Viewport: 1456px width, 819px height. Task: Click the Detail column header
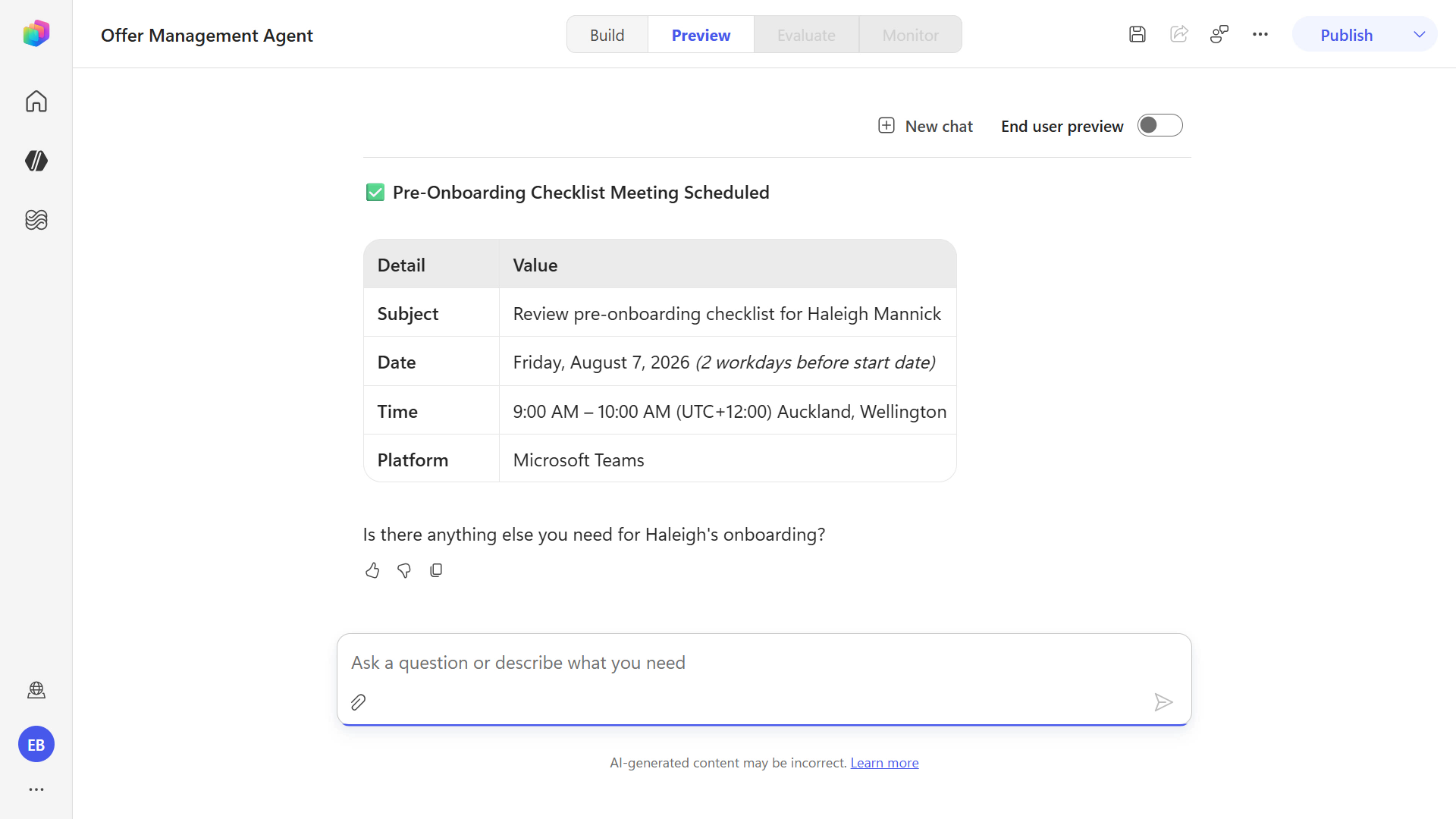(431, 265)
